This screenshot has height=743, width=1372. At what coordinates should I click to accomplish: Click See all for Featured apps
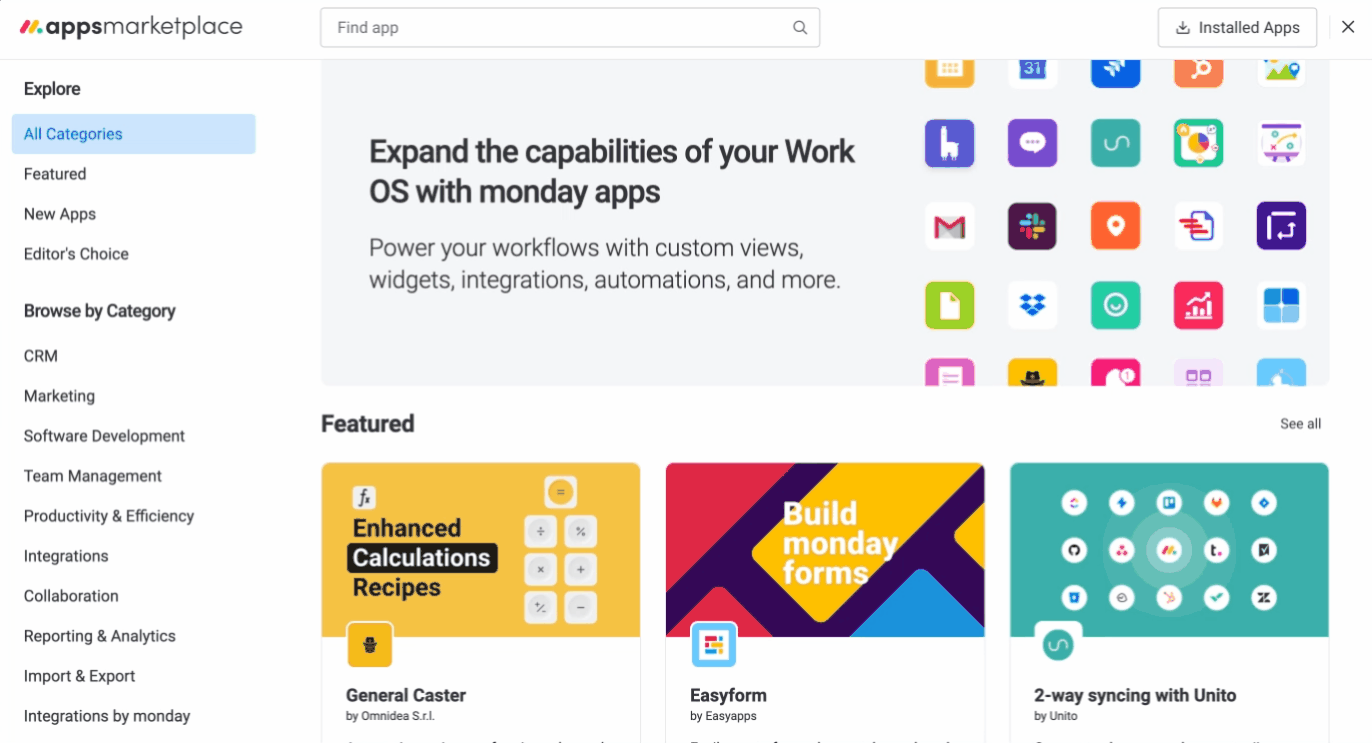[1300, 424]
